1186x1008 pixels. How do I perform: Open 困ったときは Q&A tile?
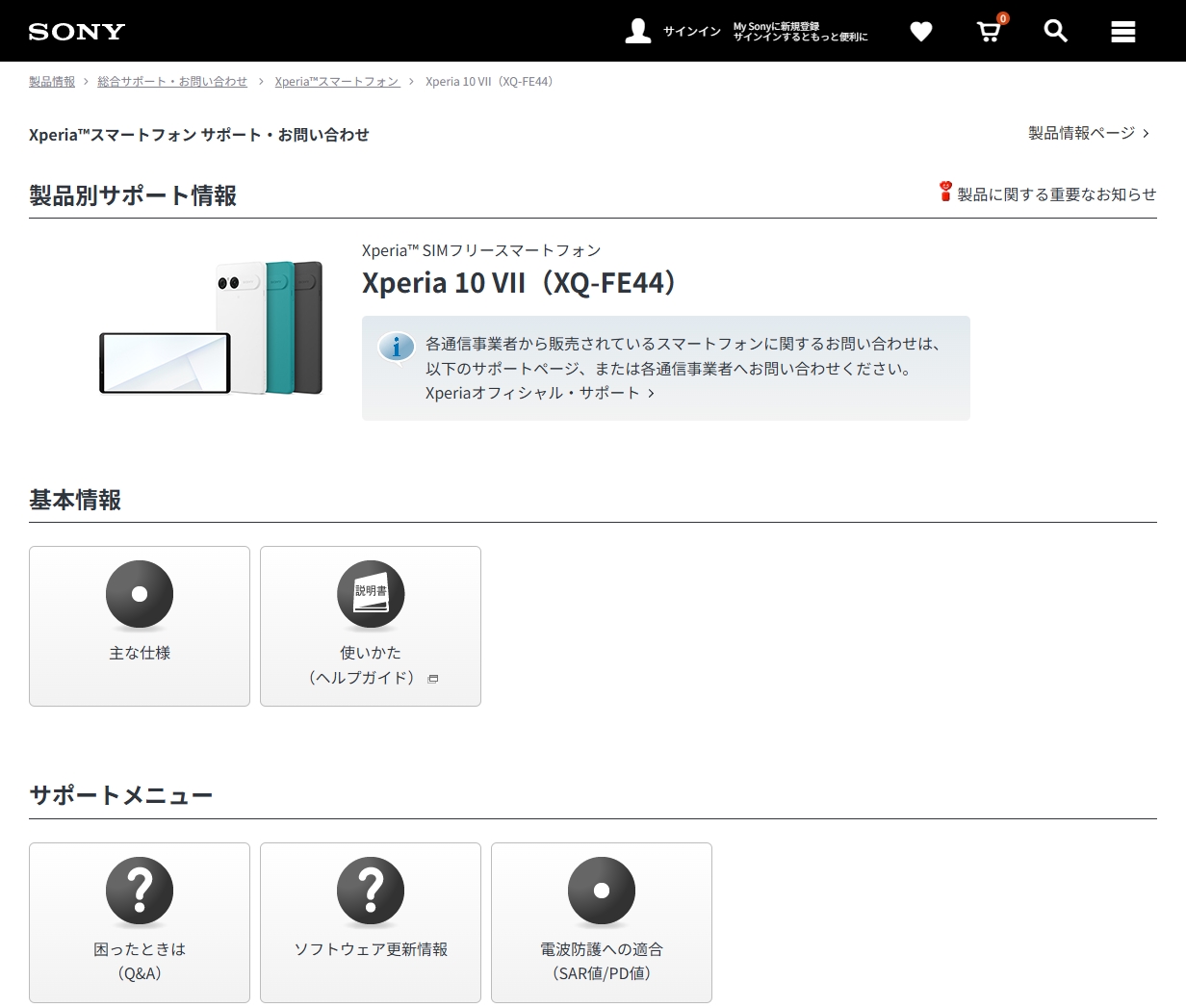[140, 922]
